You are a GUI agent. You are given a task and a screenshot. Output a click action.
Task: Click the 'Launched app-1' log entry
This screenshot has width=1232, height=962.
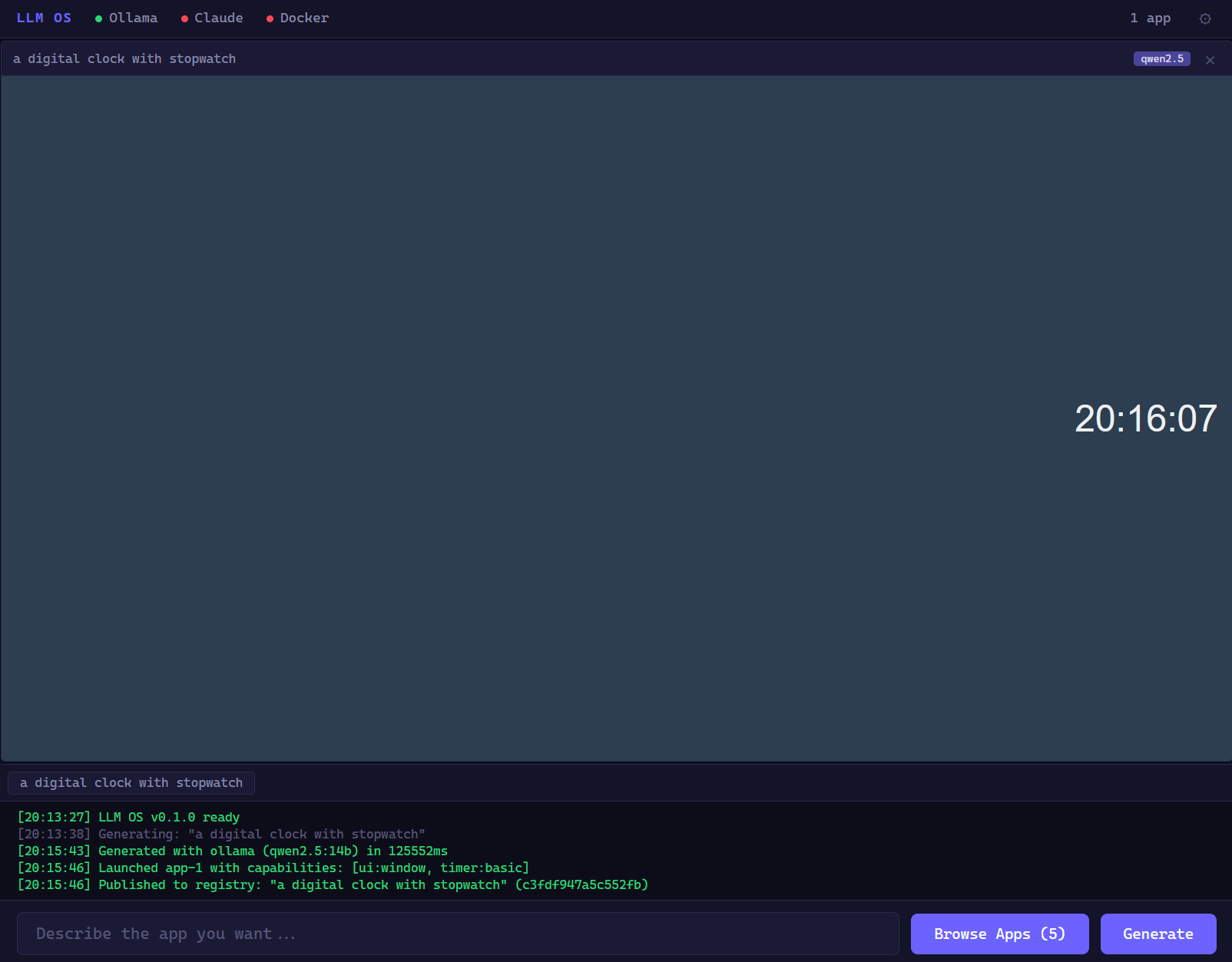coord(273,868)
